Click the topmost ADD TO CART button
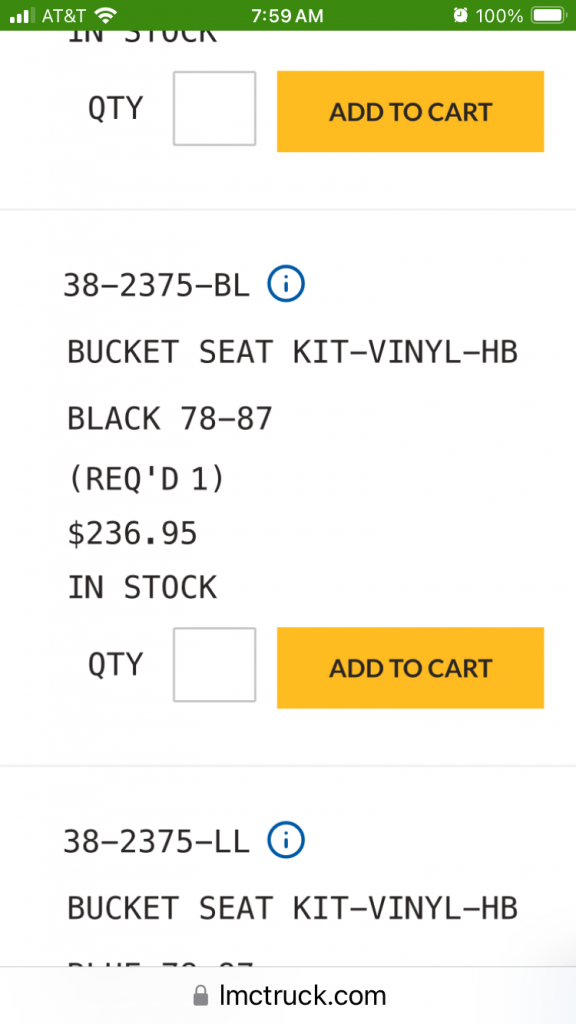The image size is (576, 1024). click(410, 111)
